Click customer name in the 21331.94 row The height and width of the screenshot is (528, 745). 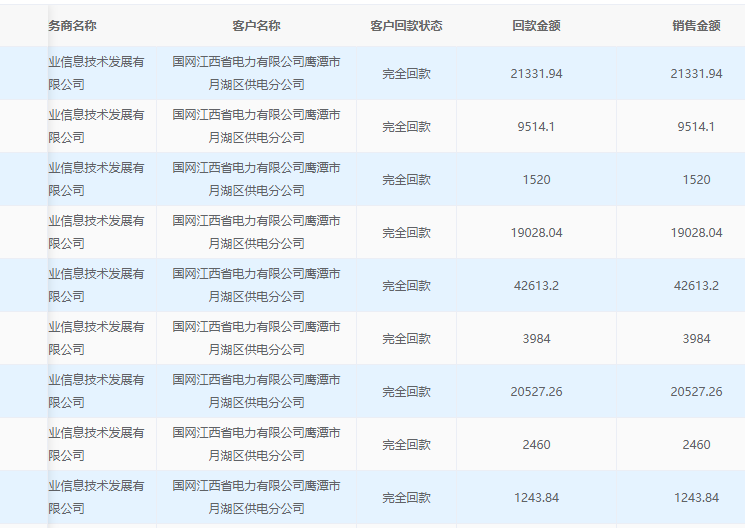click(256, 73)
